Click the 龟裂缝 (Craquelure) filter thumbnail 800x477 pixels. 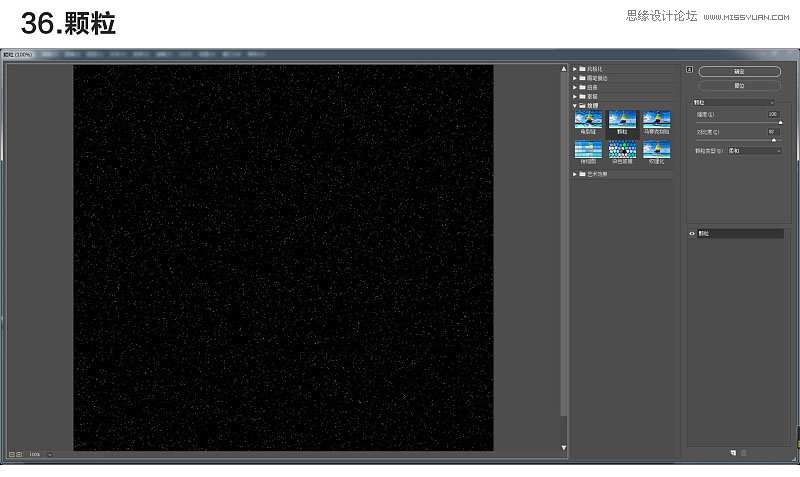click(x=588, y=119)
